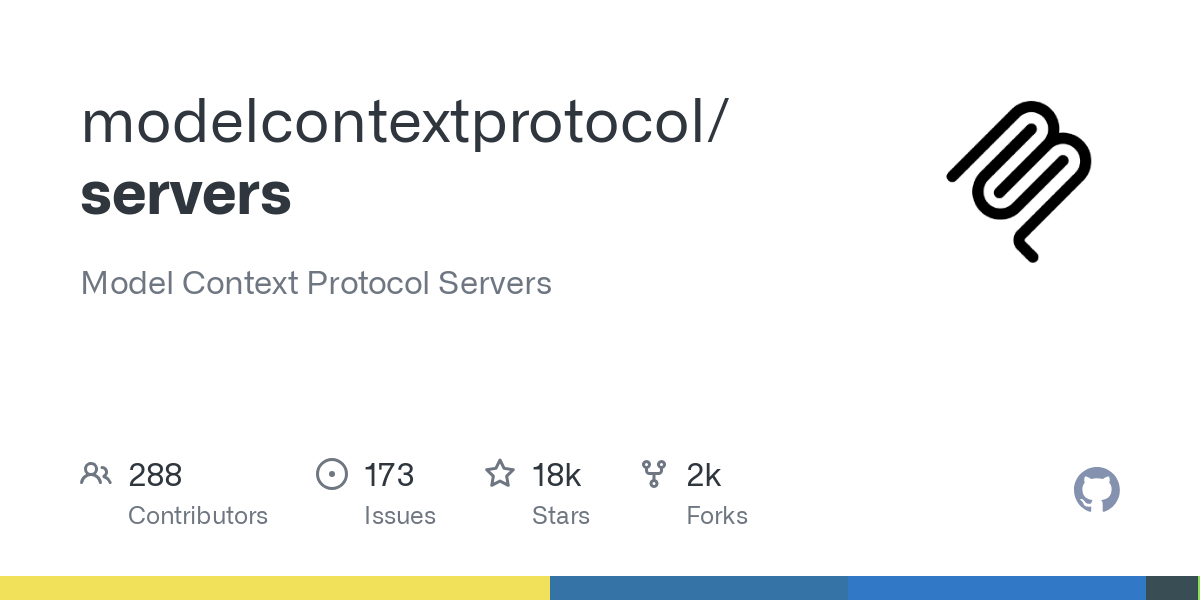Click the Model Context Protocol Servers description
Viewport: 1200px width, 600px height.
click(316, 283)
